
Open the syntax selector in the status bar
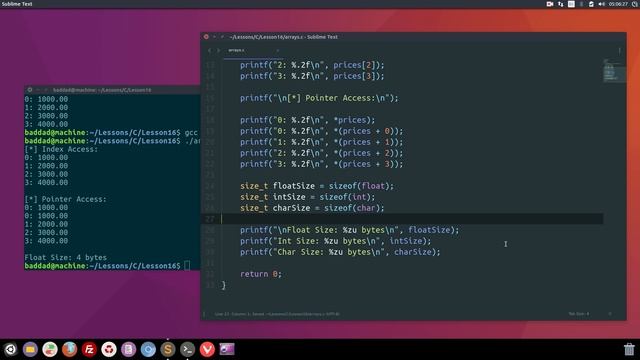click(x=610, y=314)
